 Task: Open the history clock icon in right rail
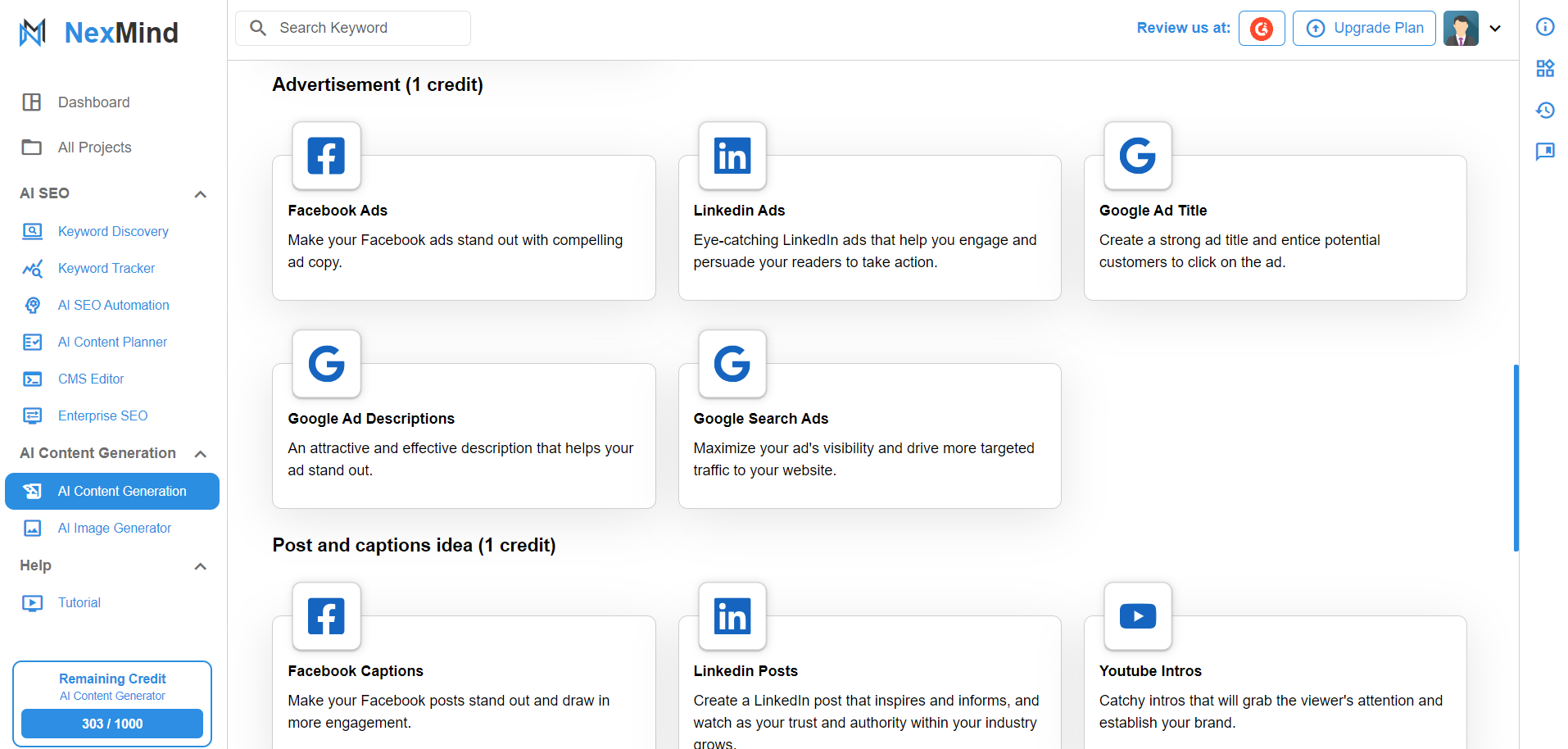1545,110
